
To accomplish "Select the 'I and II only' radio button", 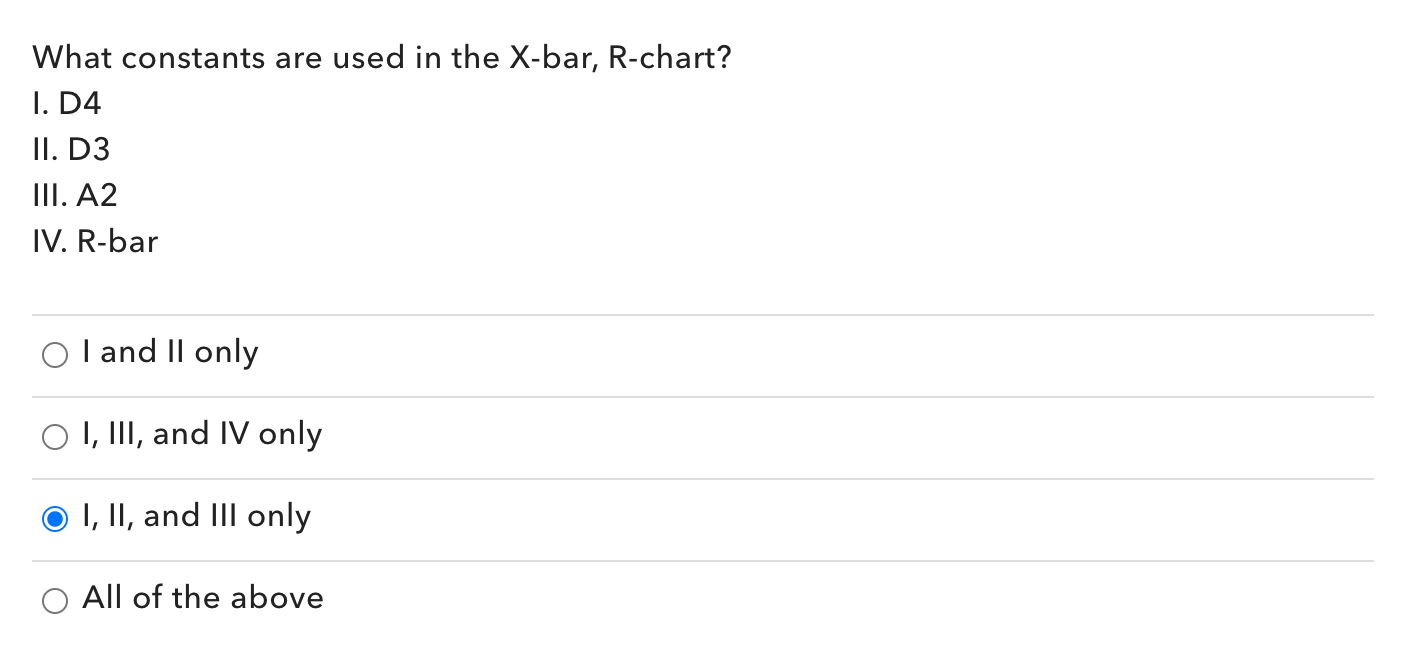I will 55,354.
